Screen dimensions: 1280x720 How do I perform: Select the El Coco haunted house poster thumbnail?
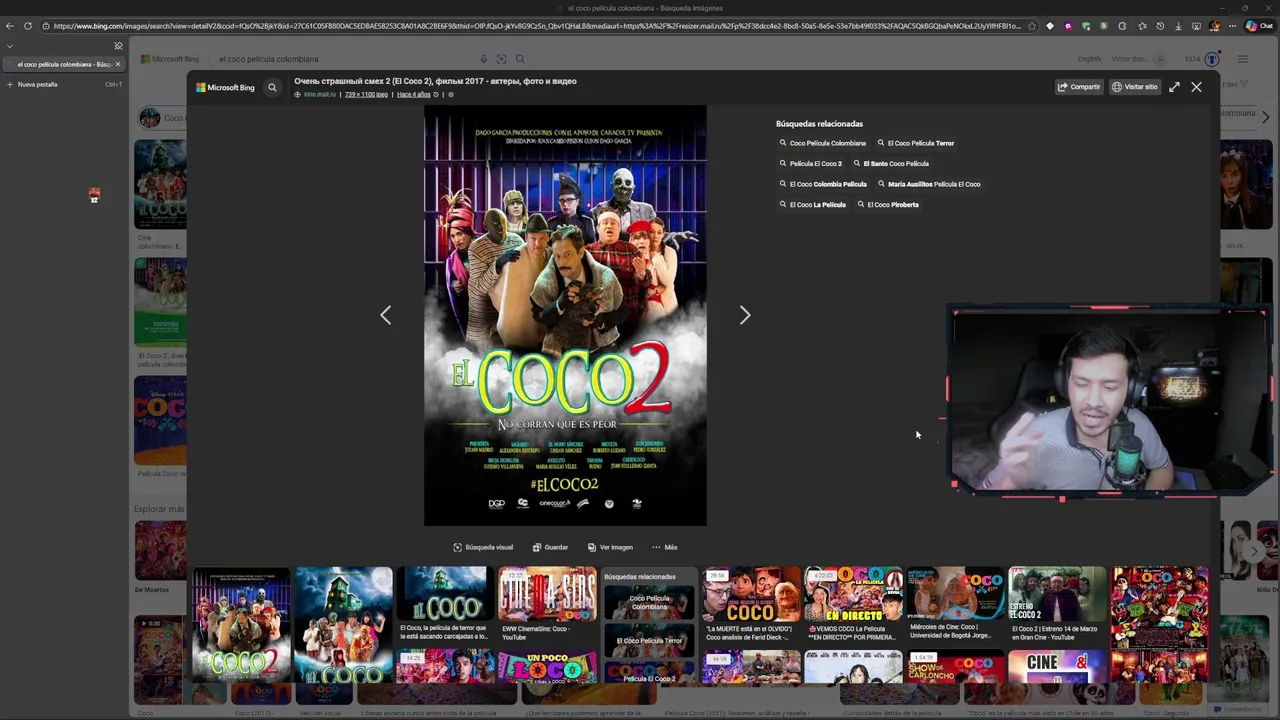(344, 624)
